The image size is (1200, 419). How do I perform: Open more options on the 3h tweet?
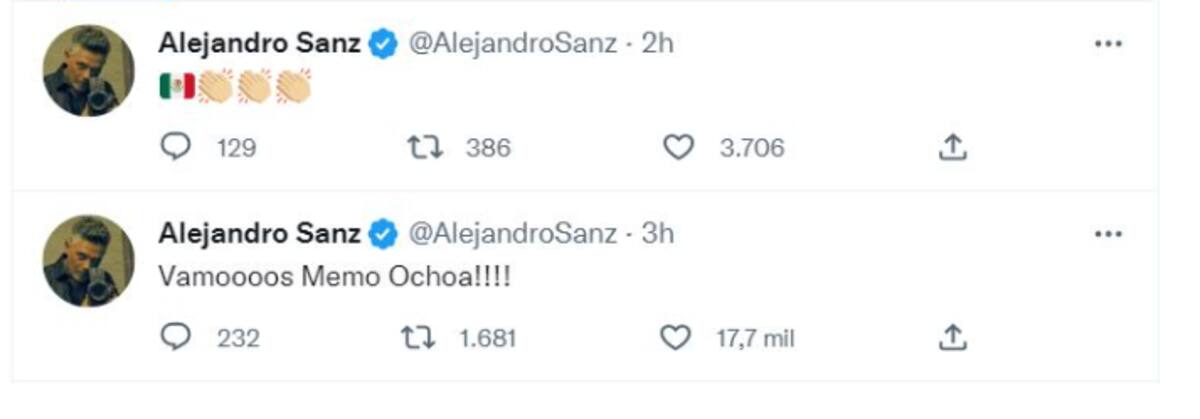[1108, 235]
